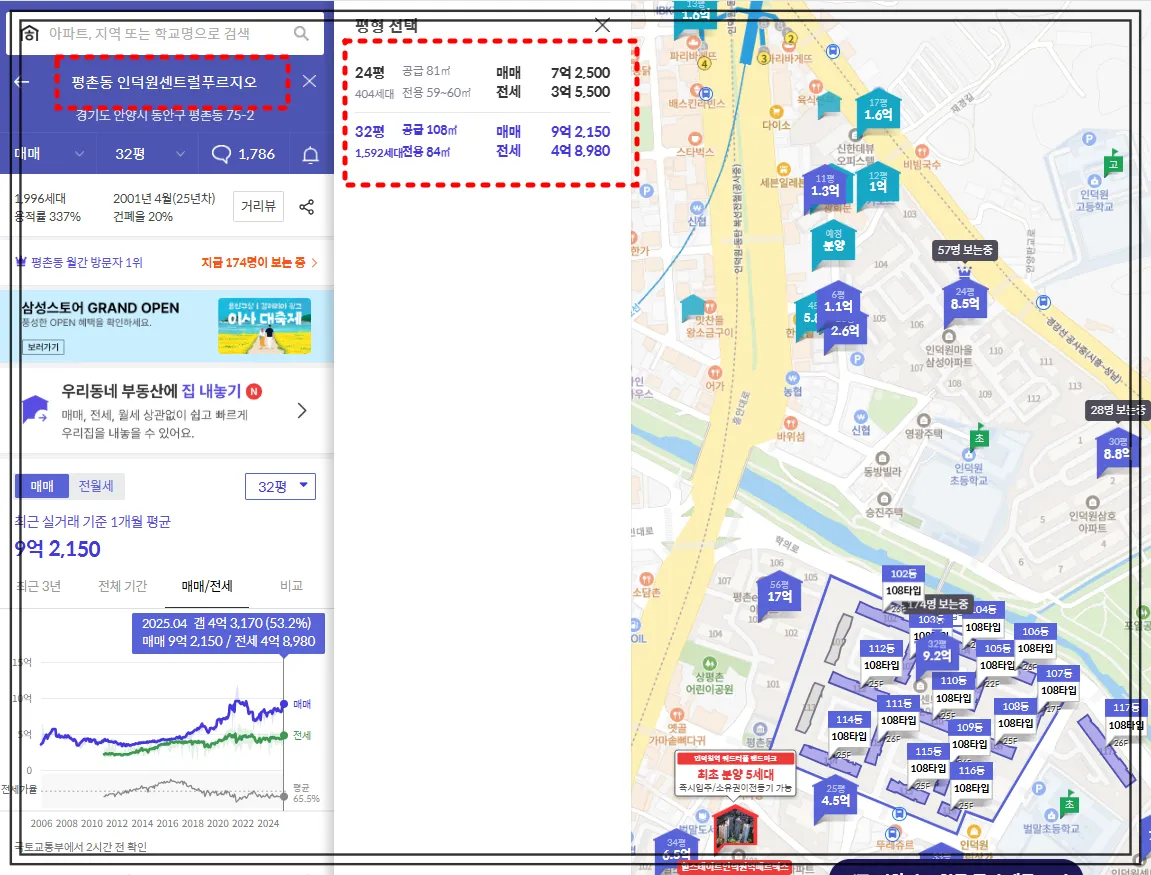This screenshot has height=875, width=1151.
Task: Go back with the left arrow icon
Action: (22, 81)
